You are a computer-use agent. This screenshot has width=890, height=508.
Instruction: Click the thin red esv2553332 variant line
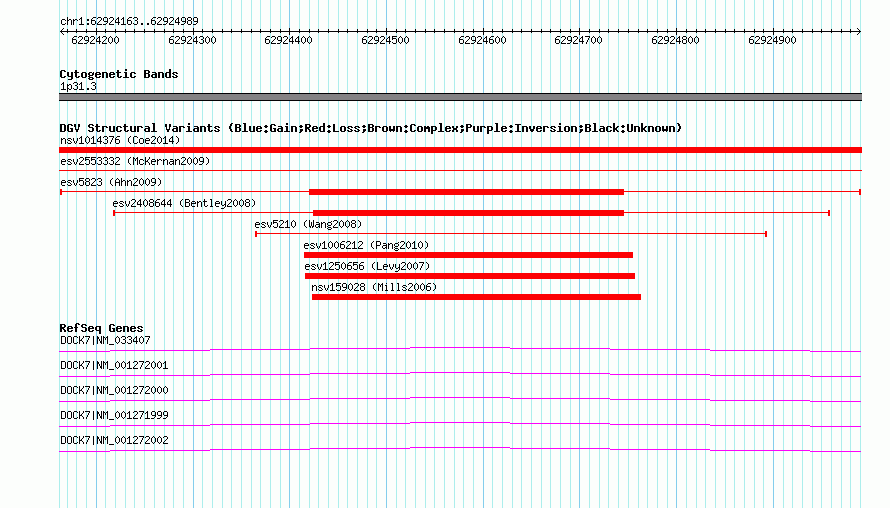tap(460, 170)
